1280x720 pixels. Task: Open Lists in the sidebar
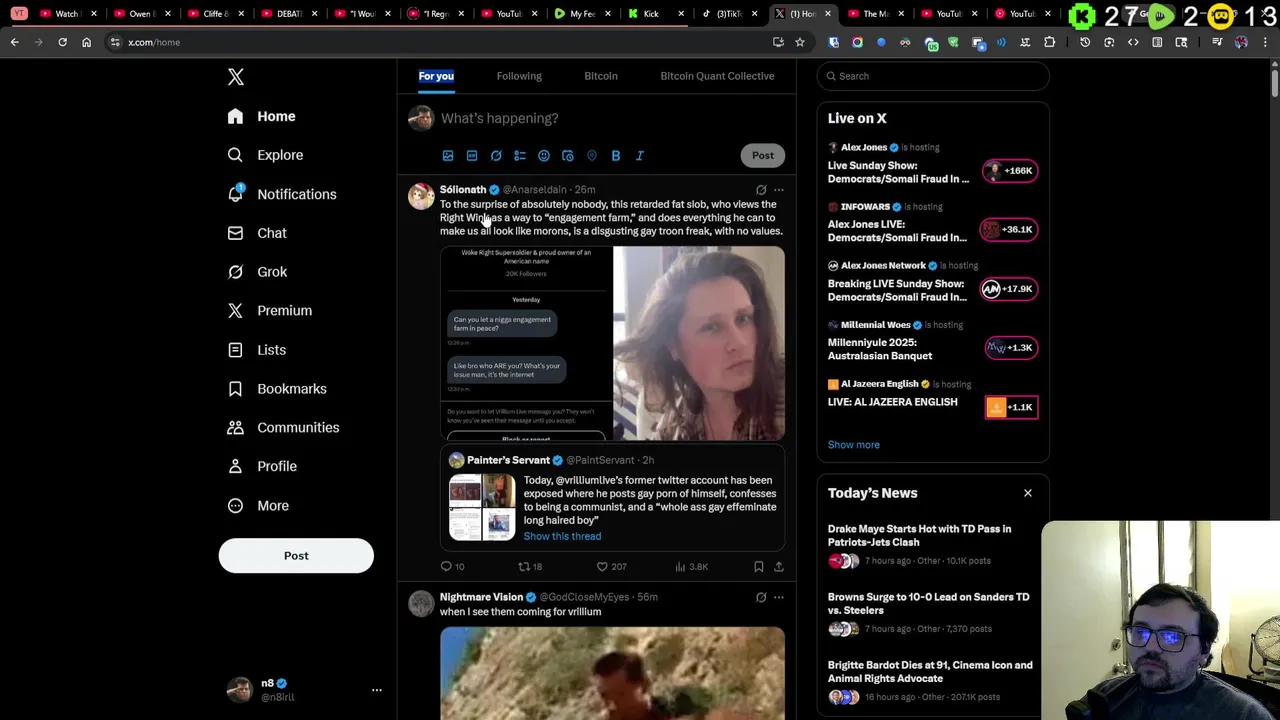click(257, 350)
